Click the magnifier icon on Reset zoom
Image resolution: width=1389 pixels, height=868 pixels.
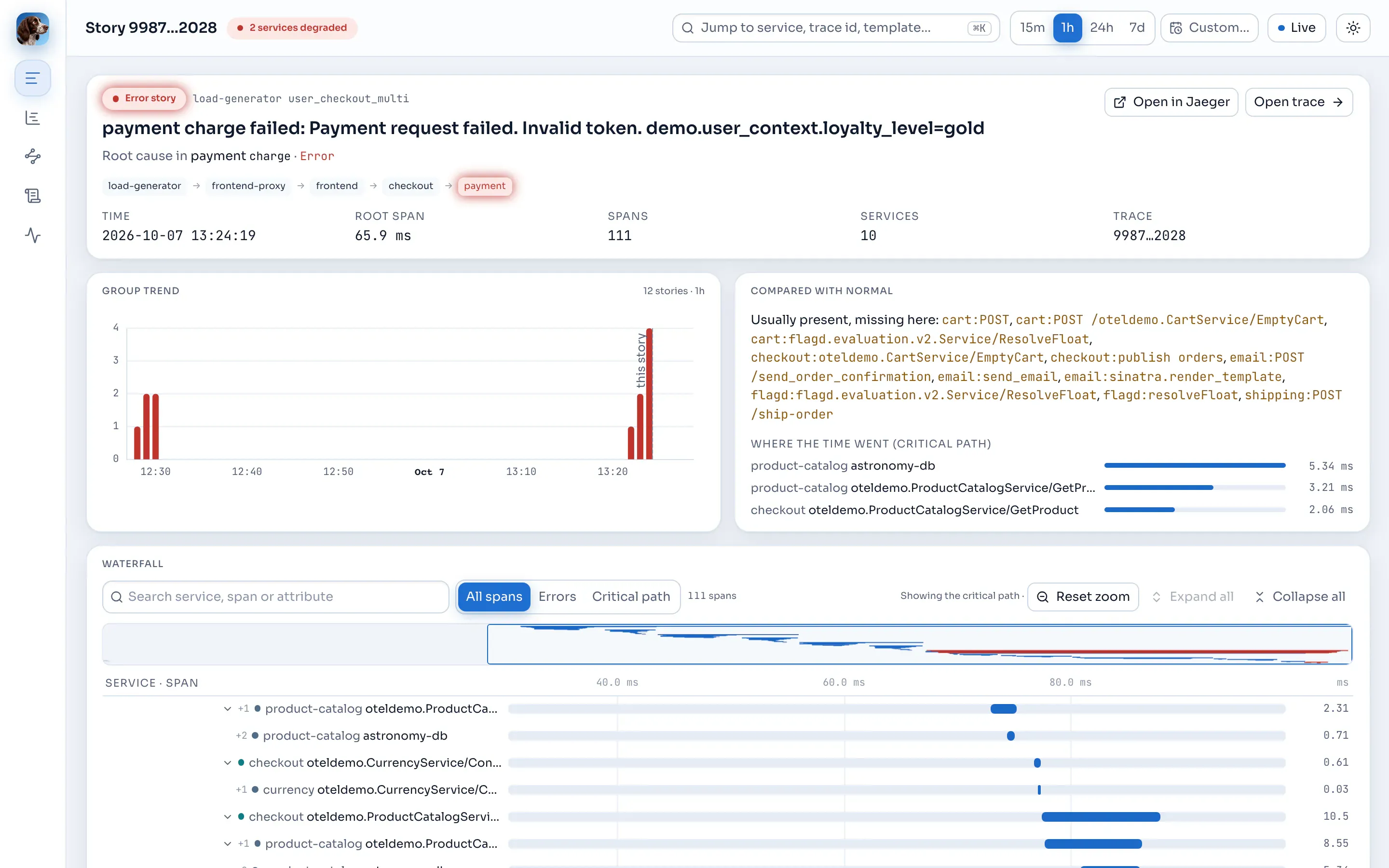[x=1043, y=597]
